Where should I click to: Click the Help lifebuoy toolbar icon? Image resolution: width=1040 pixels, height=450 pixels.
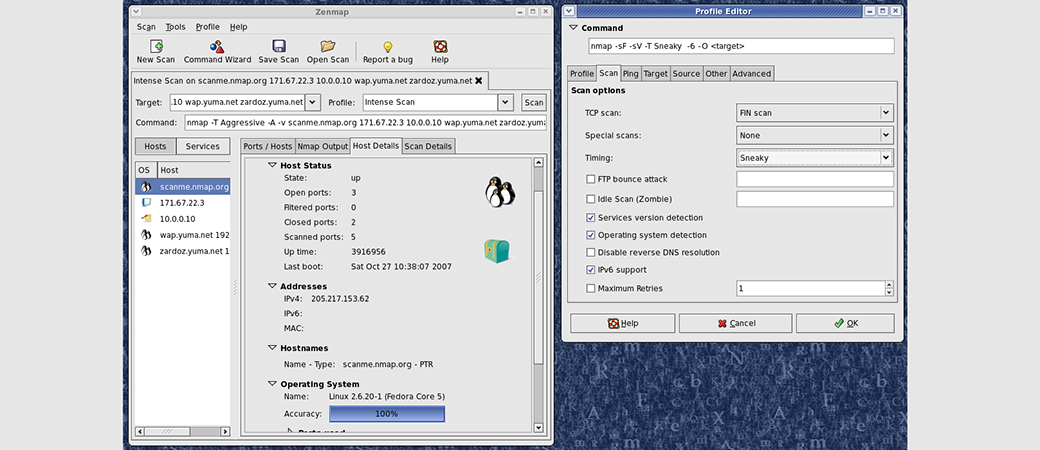tap(439, 47)
